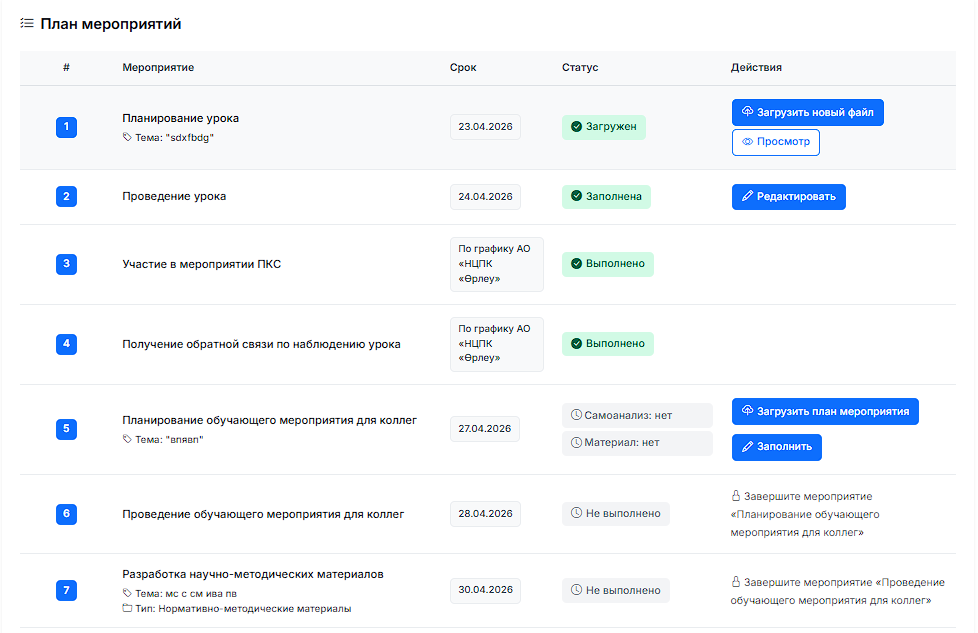Click the clock icon in Материал: нет
The height and width of the screenshot is (633, 978).
point(576,442)
